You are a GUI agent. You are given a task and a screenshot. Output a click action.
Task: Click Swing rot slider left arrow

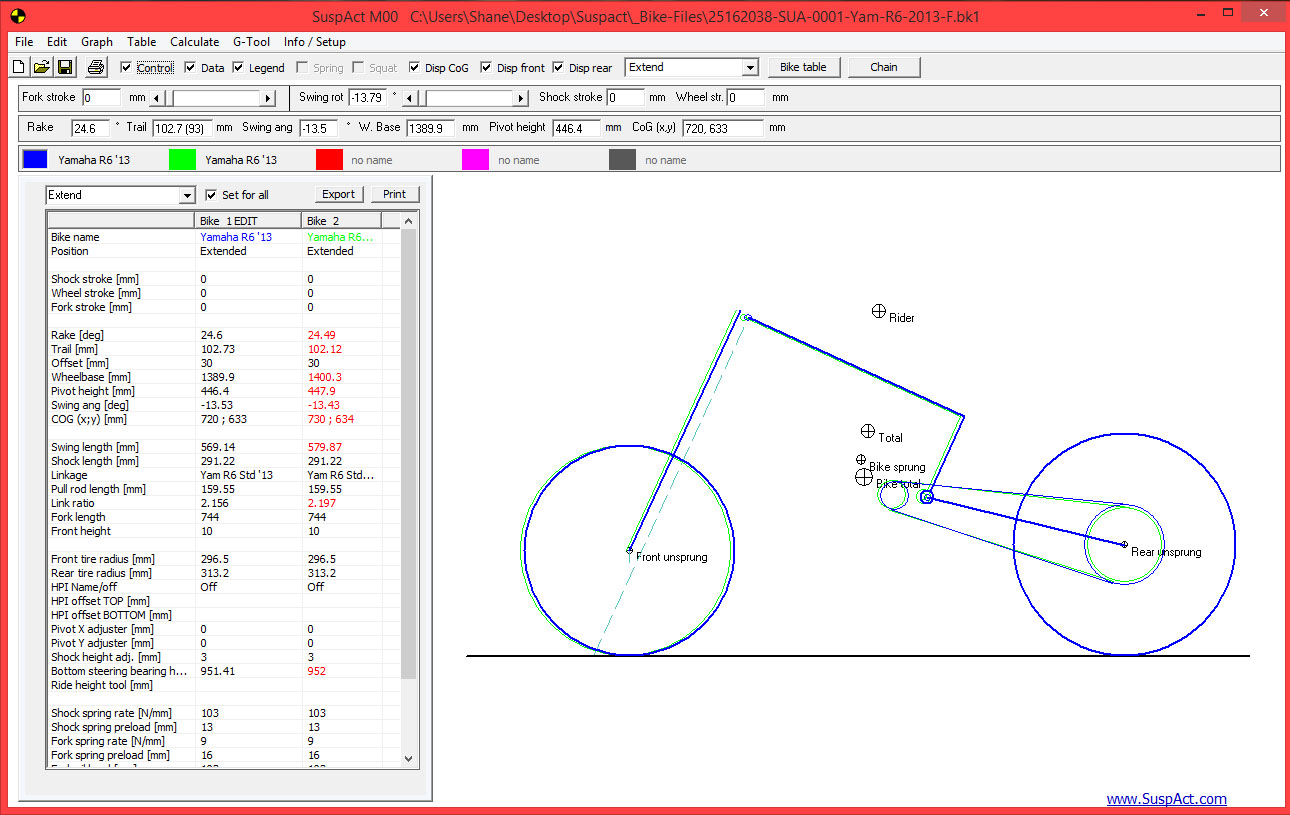408,98
